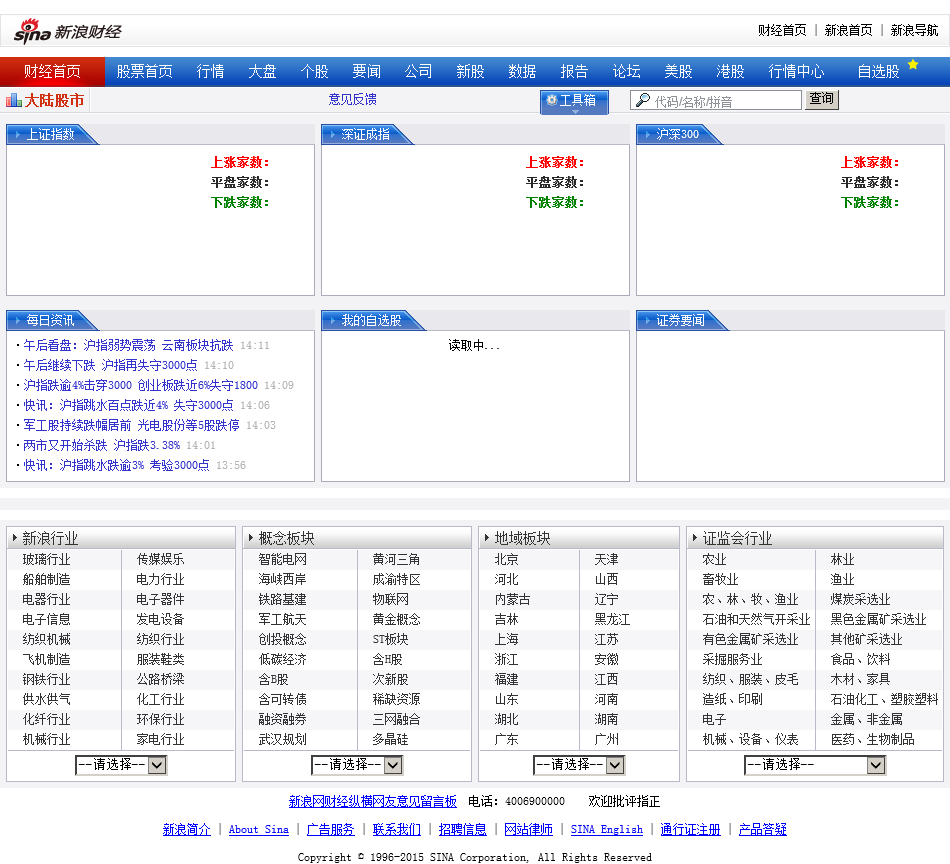Select 煤炭采选业 industry
The height and width of the screenshot is (864, 950).
tap(860, 599)
